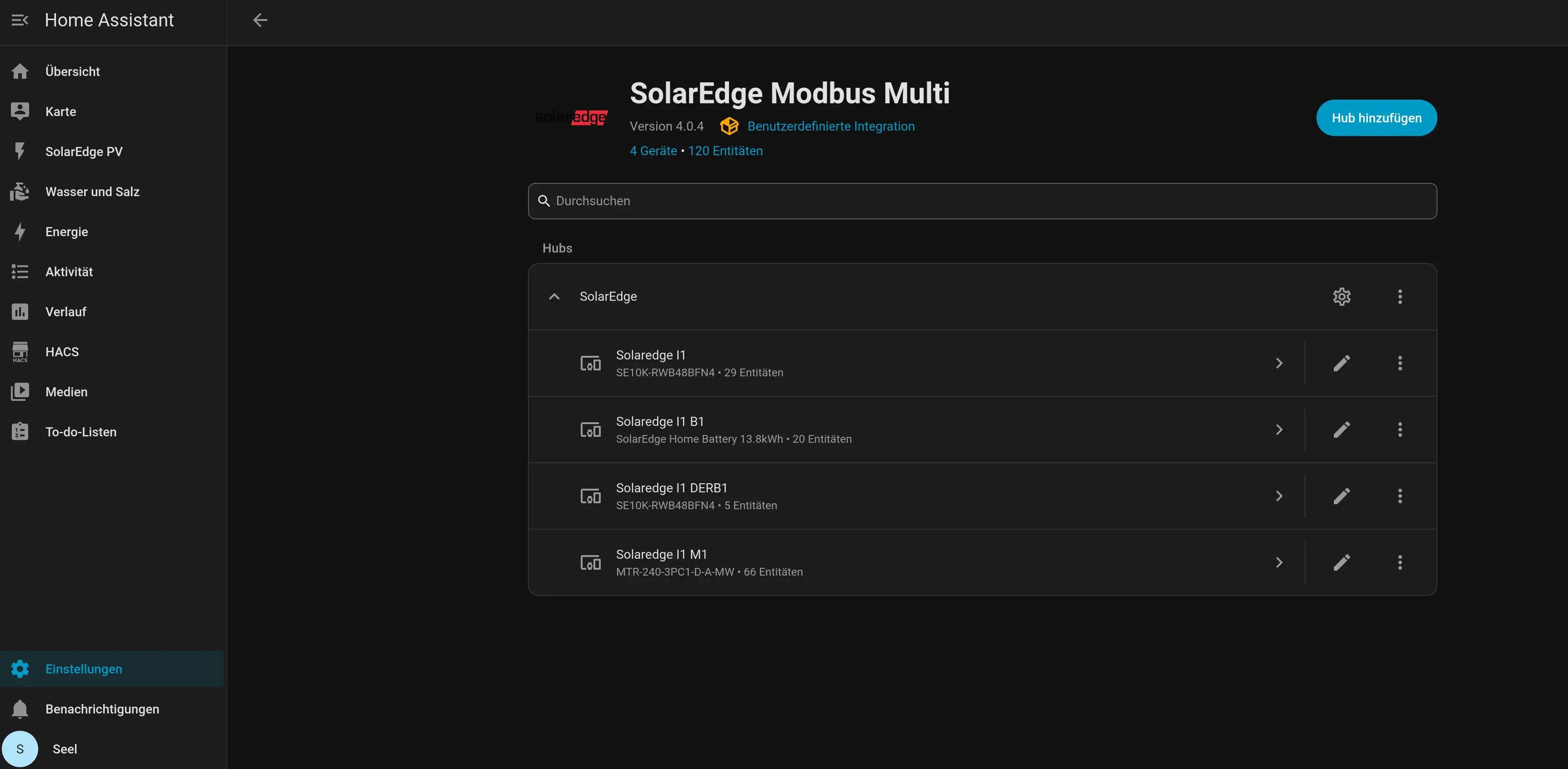Open three-dot menu for Solaredge I1 DERB1
Screen dimensions: 1568x769
click(x=1399, y=496)
